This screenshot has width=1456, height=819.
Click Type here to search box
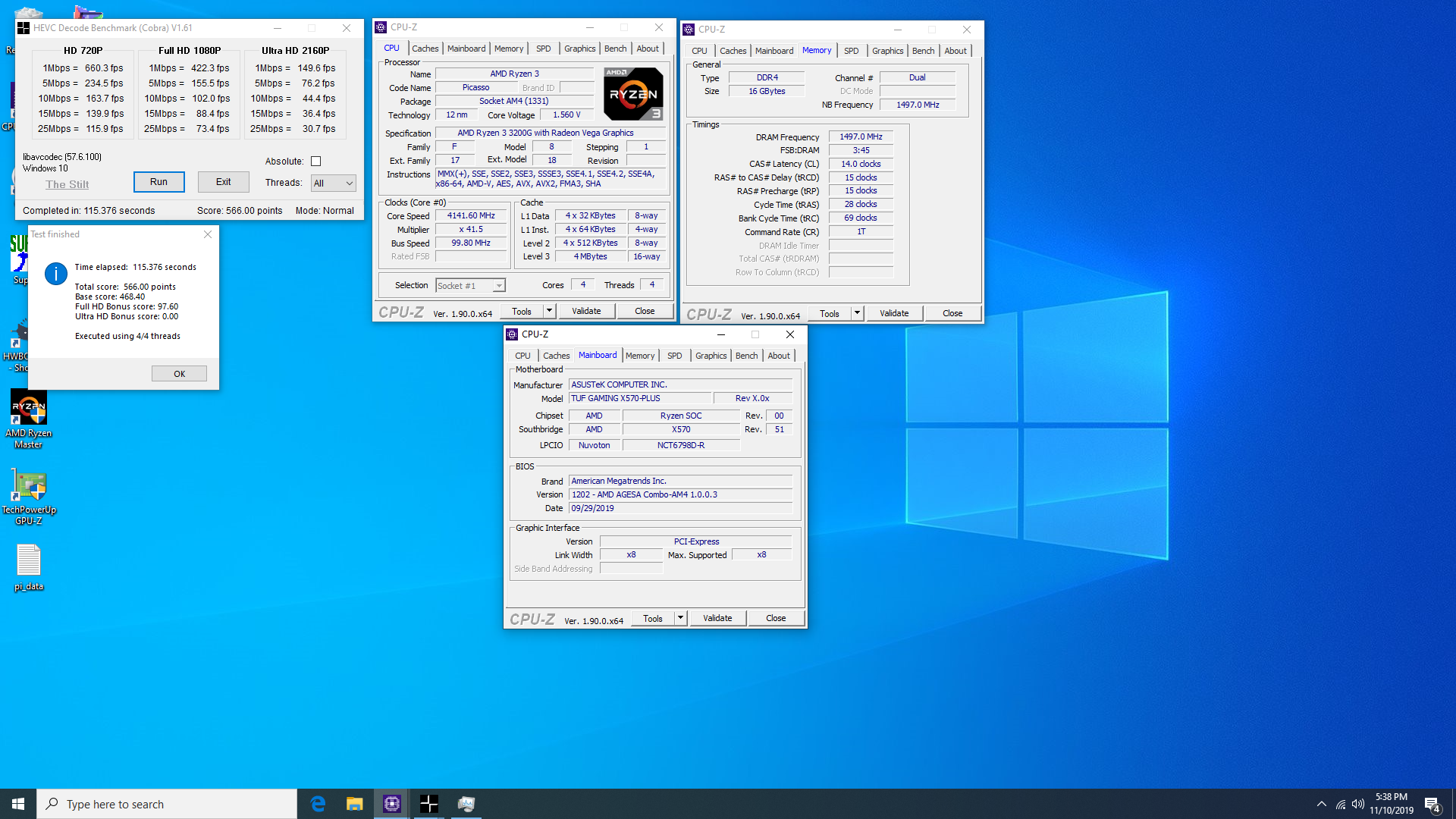[x=167, y=804]
